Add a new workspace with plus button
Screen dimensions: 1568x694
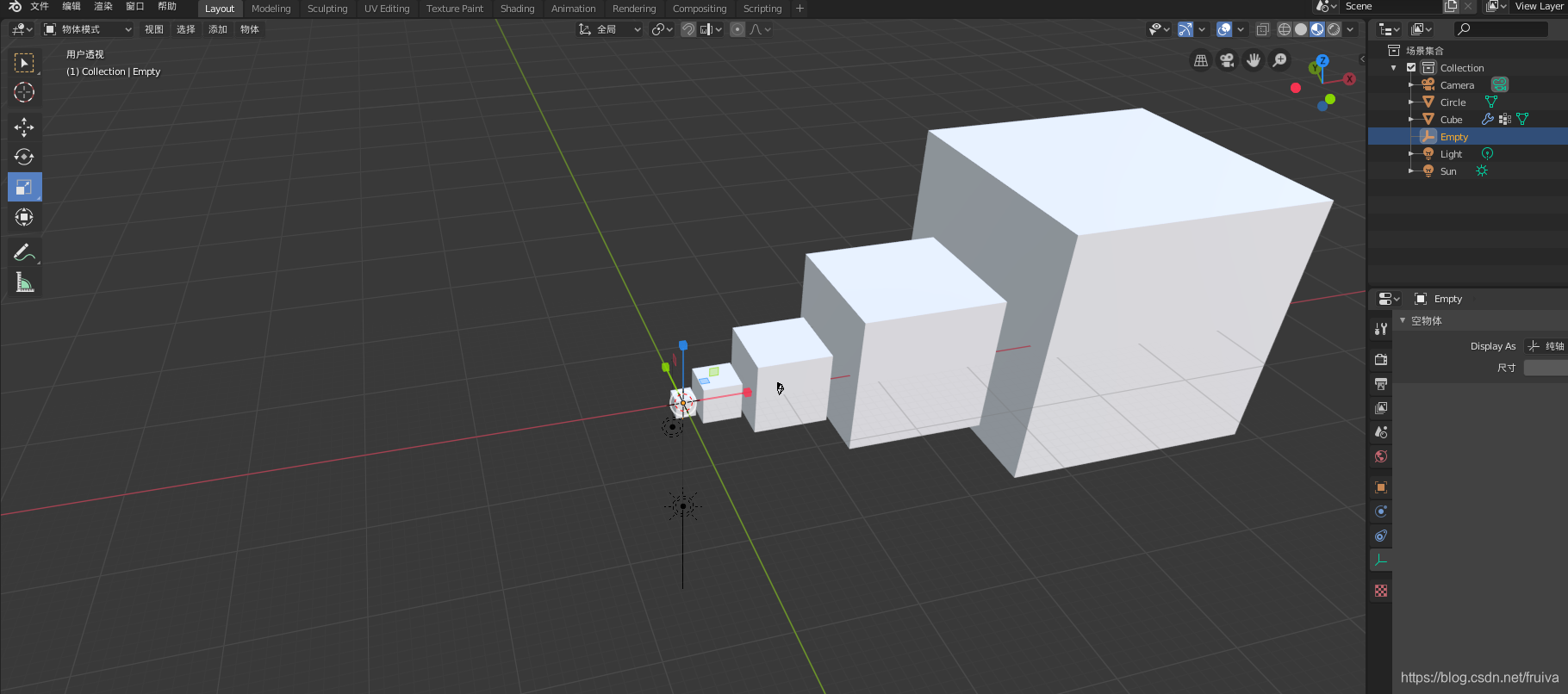[800, 9]
